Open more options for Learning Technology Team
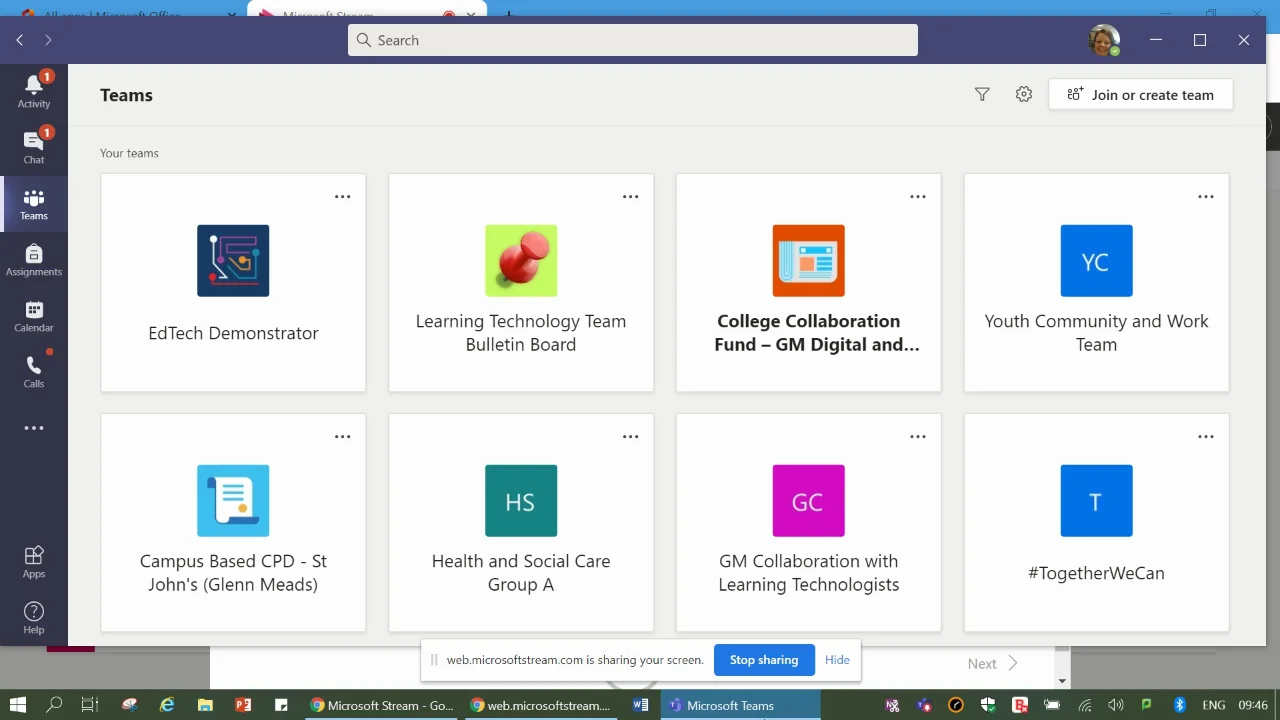Screen dimensions: 1280x720 (631, 197)
